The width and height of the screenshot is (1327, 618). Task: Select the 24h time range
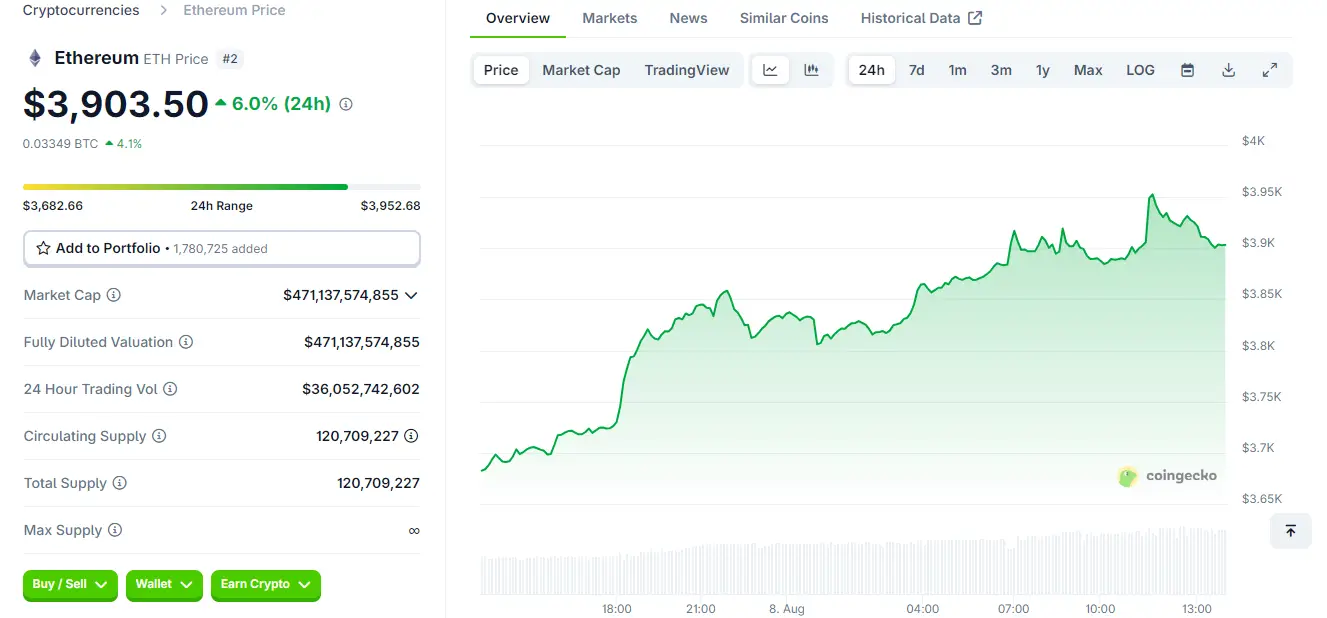(x=872, y=70)
